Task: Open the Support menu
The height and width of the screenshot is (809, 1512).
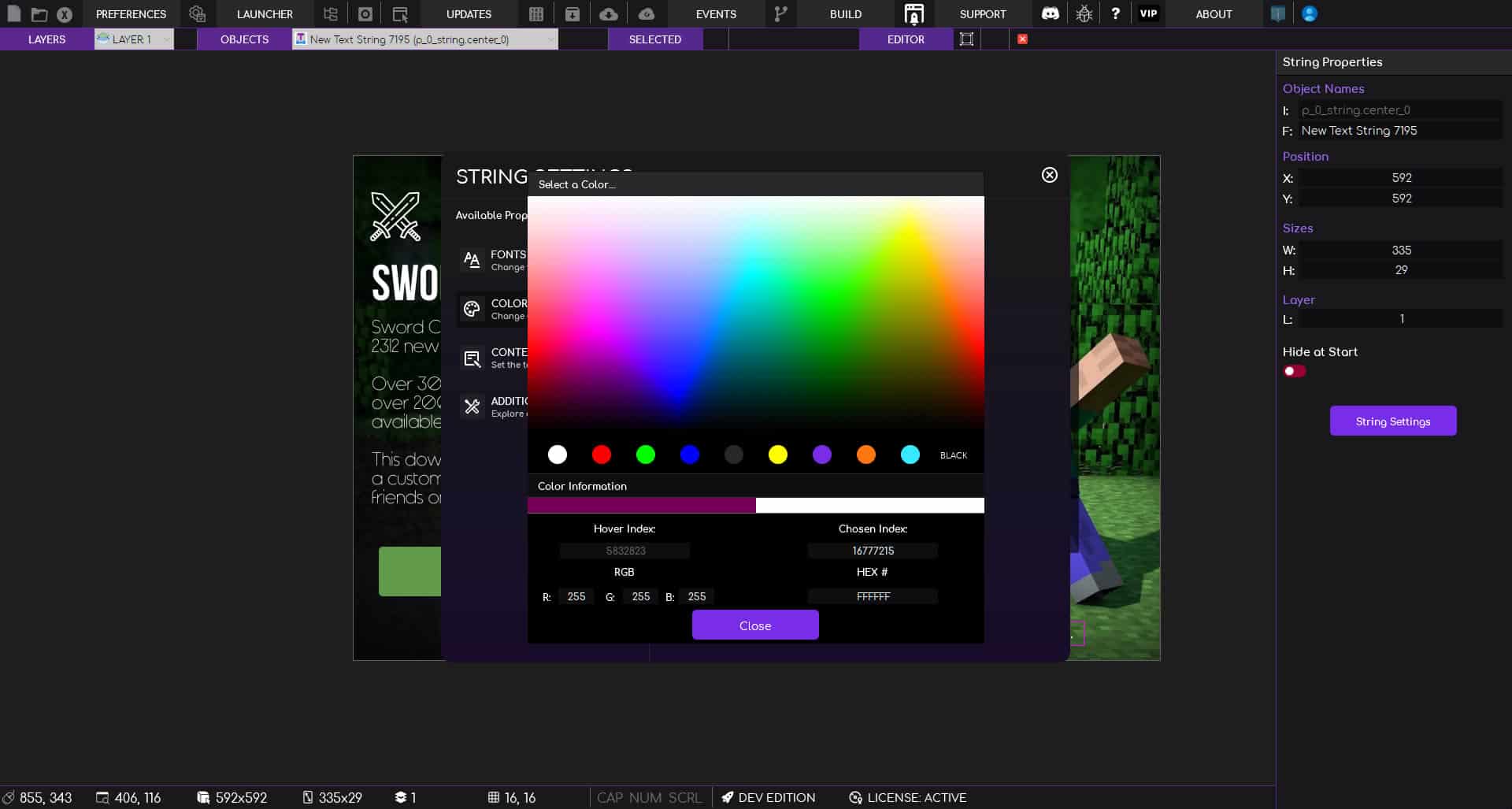Action: pos(982,13)
